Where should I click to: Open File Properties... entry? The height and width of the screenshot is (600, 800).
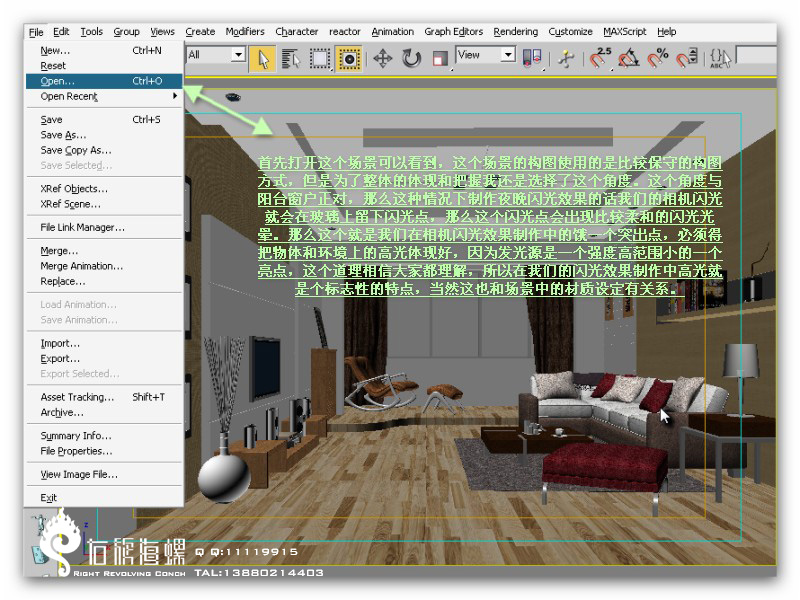coord(104,451)
